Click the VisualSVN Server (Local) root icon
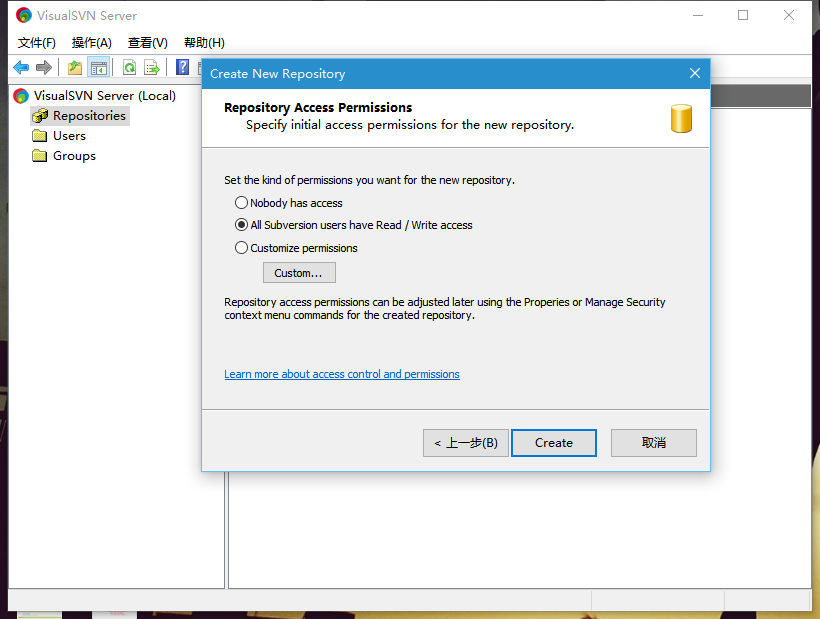This screenshot has height=619, width=820. (x=21, y=96)
